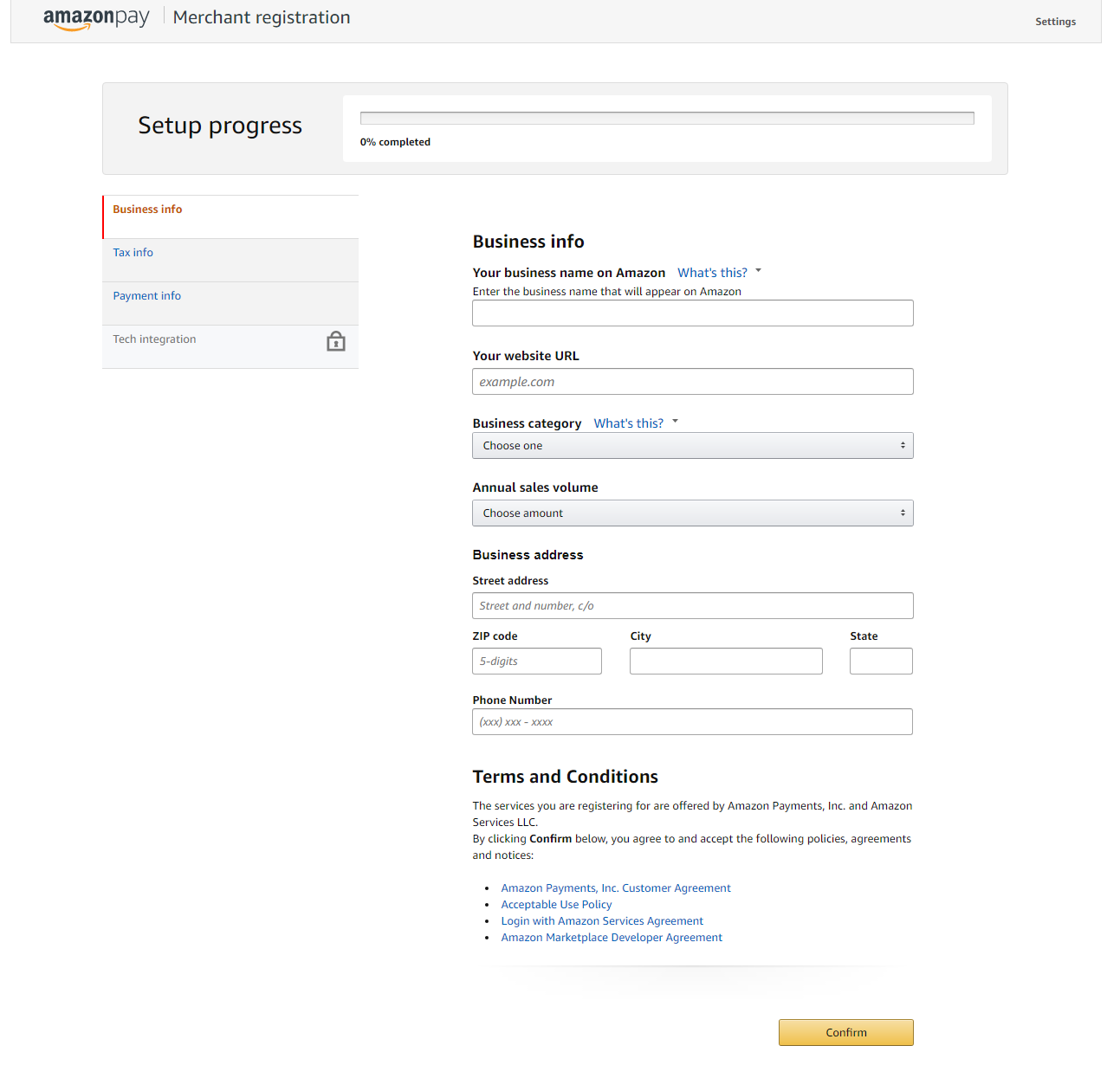This screenshot has width=1120, height=1065.
Task: Click the 'Merchant registration' header title
Action: click(262, 17)
